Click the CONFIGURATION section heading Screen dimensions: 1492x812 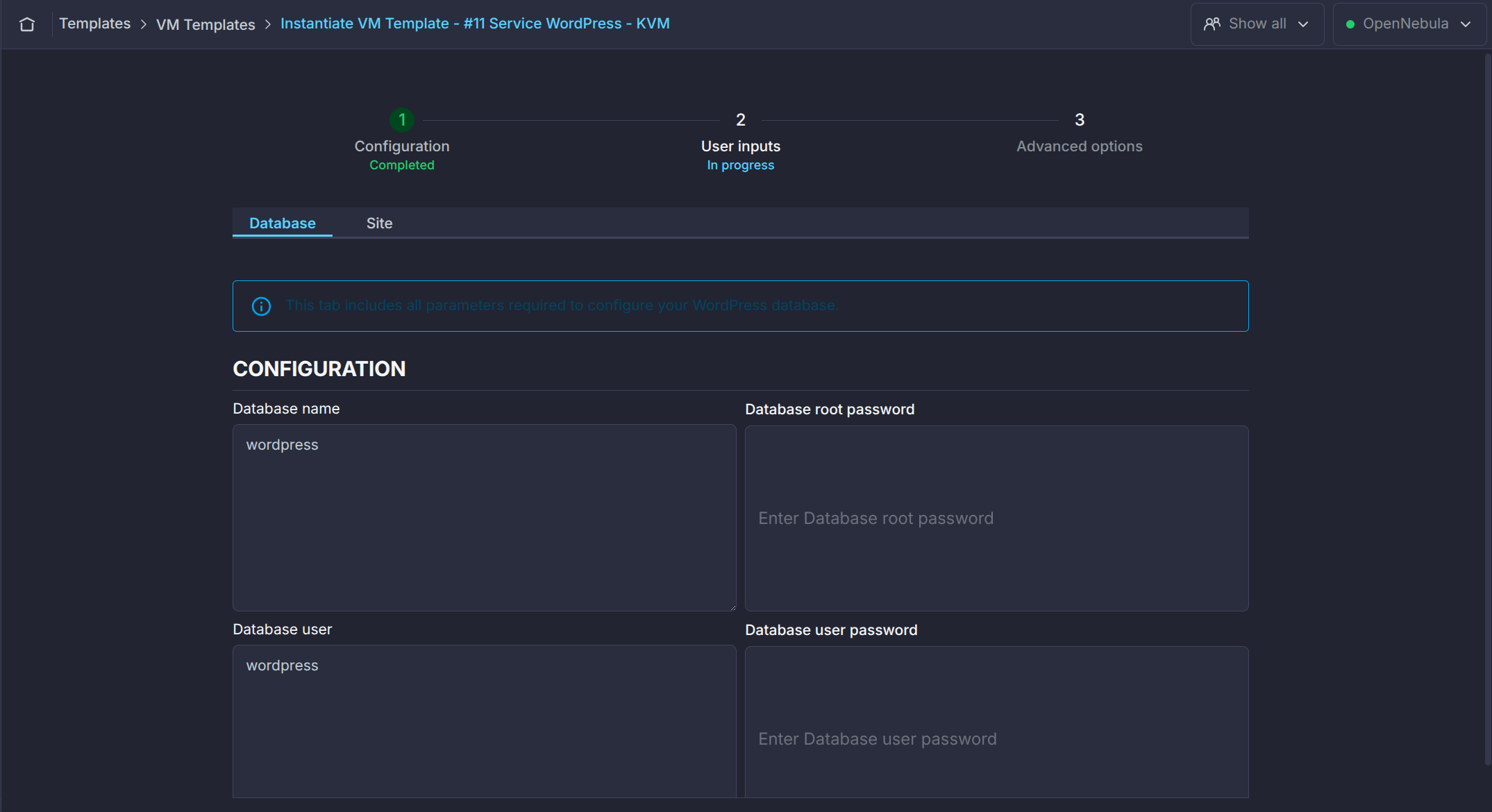[319, 369]
